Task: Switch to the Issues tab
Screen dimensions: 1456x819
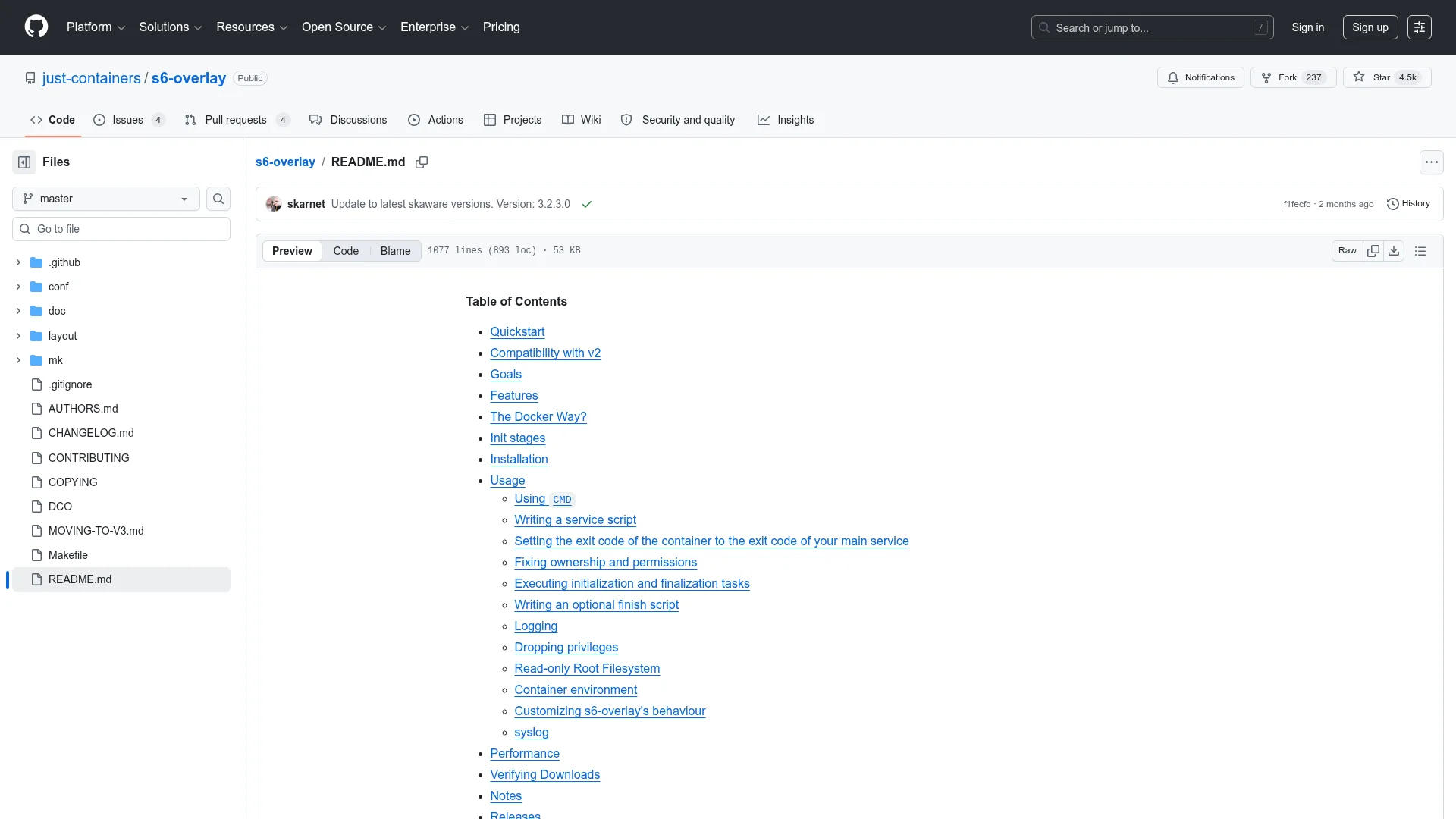Action: 129,120
